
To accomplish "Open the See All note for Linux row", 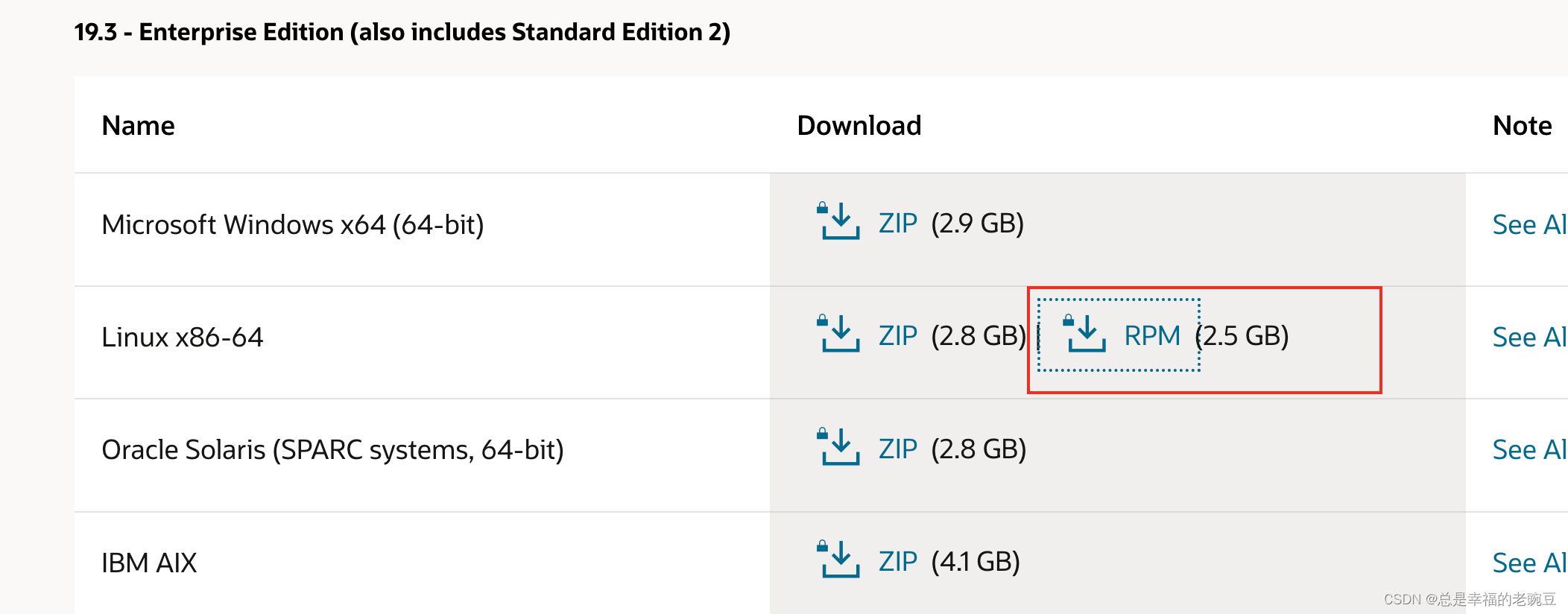I will point(1529,338).
